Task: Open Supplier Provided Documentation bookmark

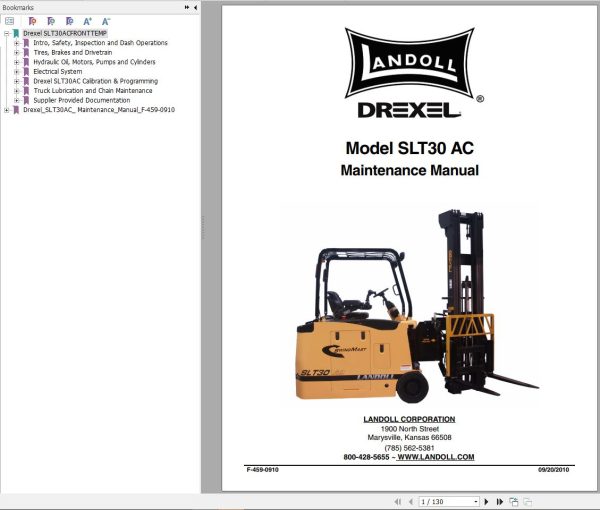Action: click(x=82, y=100)
